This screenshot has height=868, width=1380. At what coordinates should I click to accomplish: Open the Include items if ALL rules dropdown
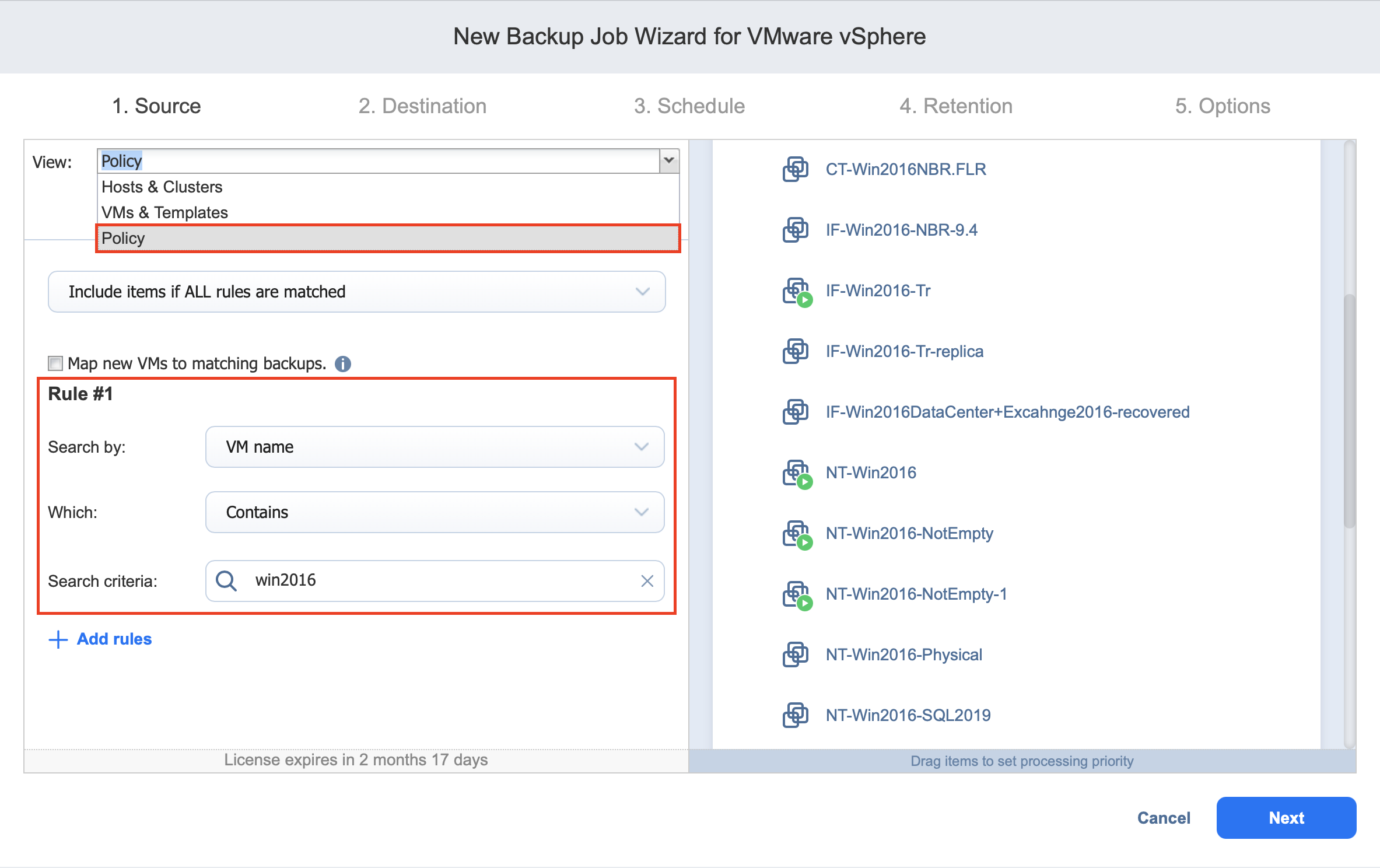(356, 292)
